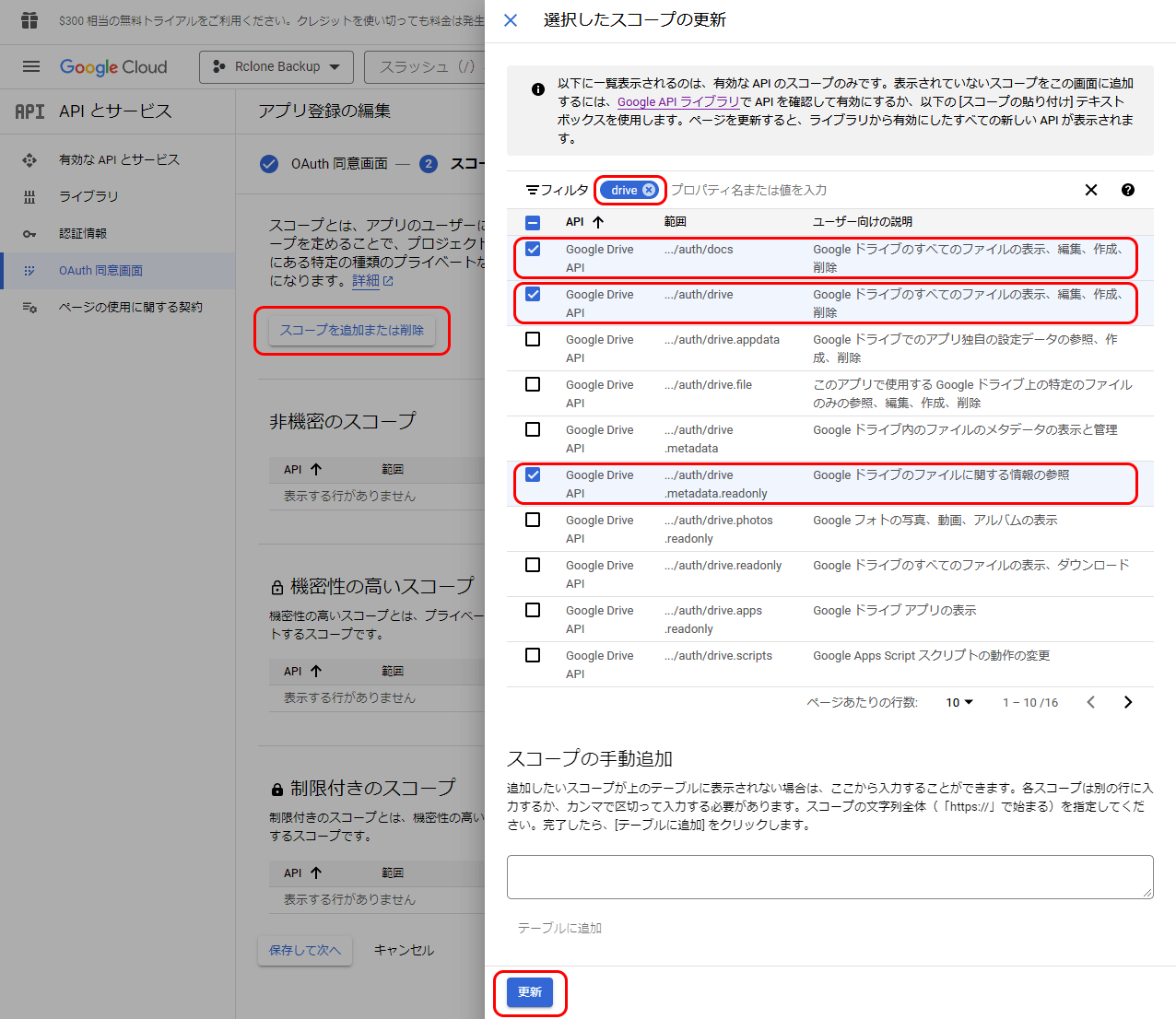This screenshot has width=1176, height=1019.
Task: Click the gift icon in trial banner
Action: point(29,20)
